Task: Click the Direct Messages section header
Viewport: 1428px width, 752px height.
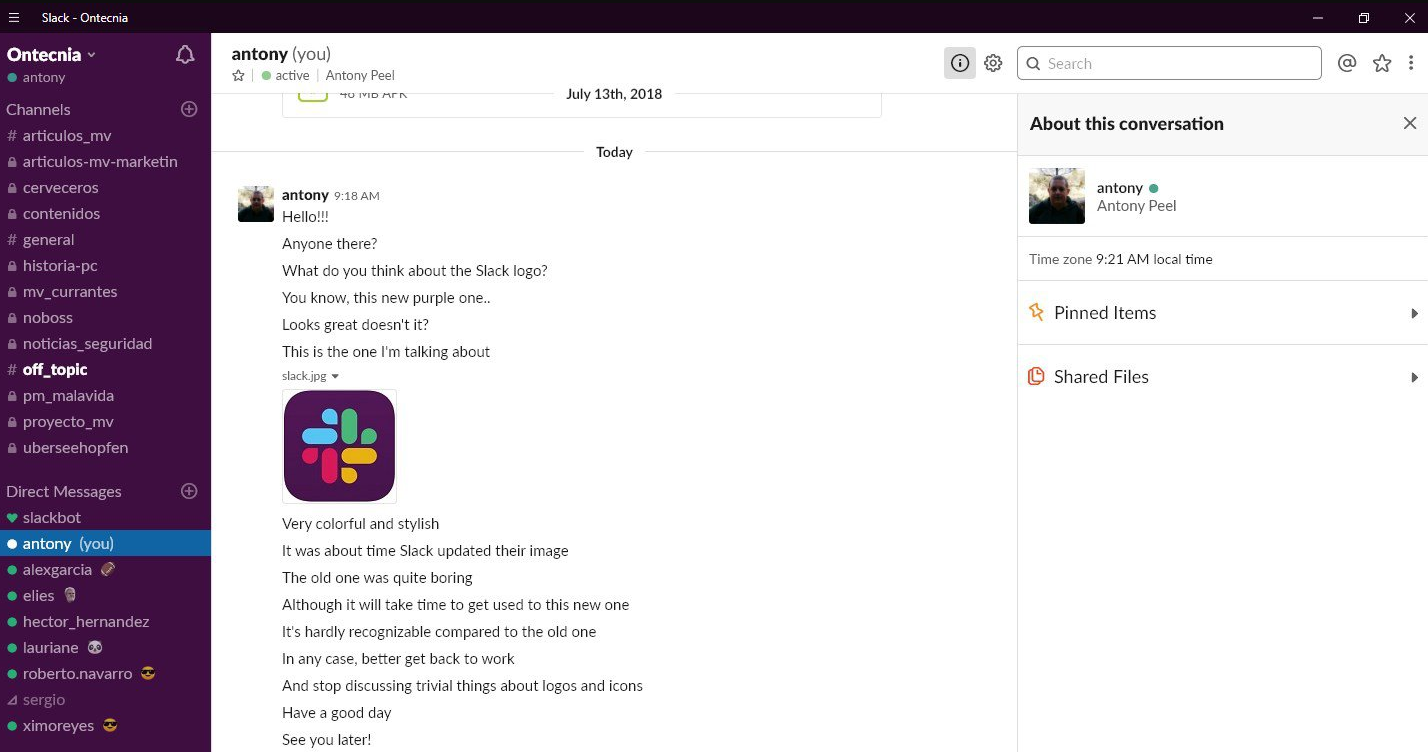Action: coord(64,491)
